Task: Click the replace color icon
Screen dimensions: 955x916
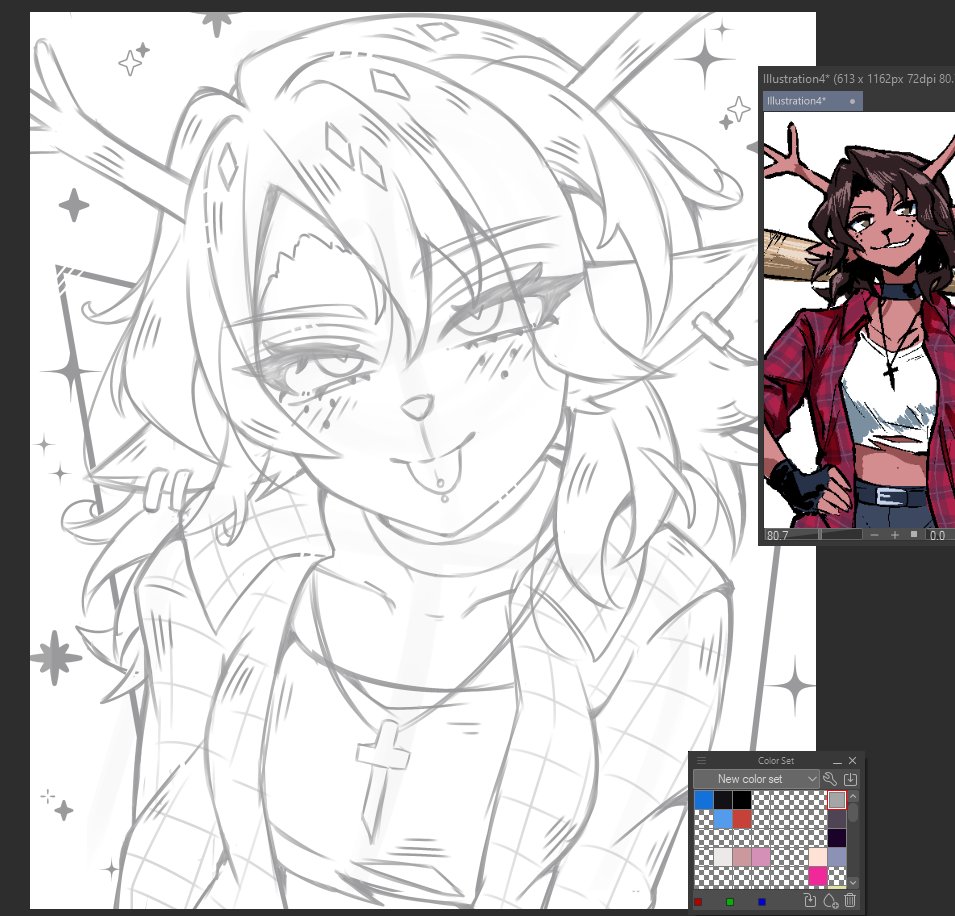Action: pos(809,900)
